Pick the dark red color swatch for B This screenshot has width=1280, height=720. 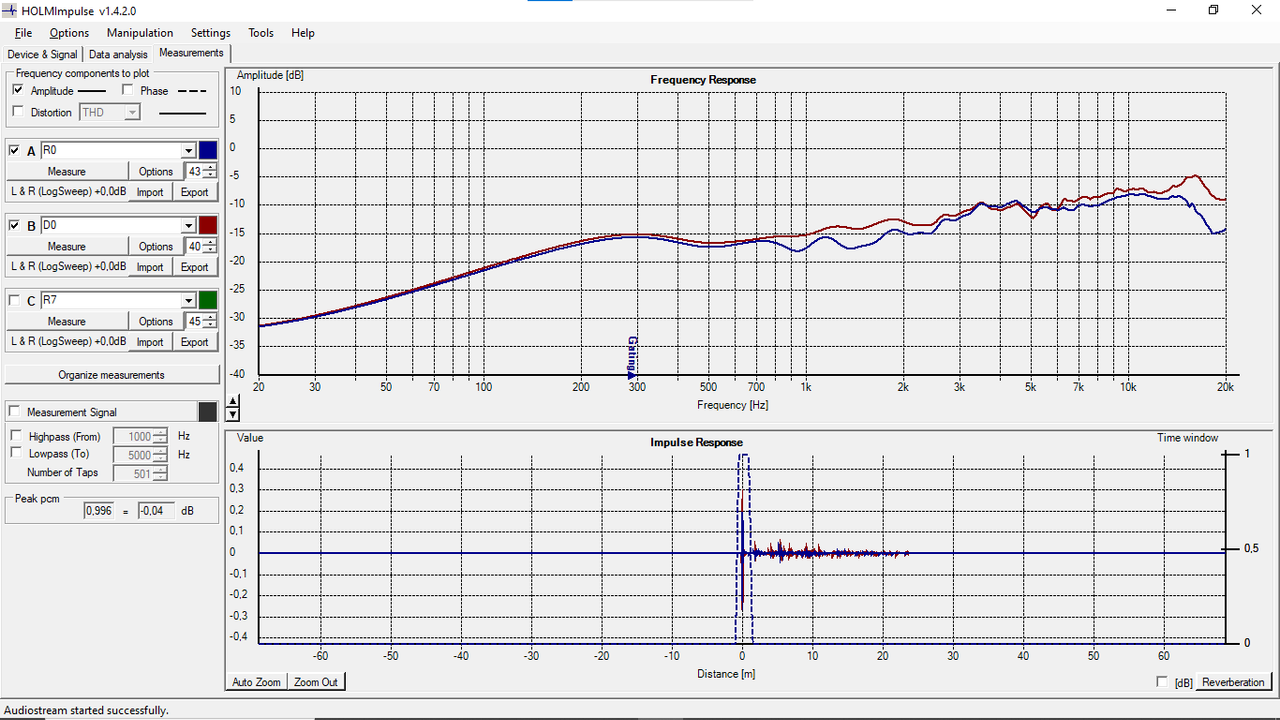pyautogui.click(x=208, y=225)
